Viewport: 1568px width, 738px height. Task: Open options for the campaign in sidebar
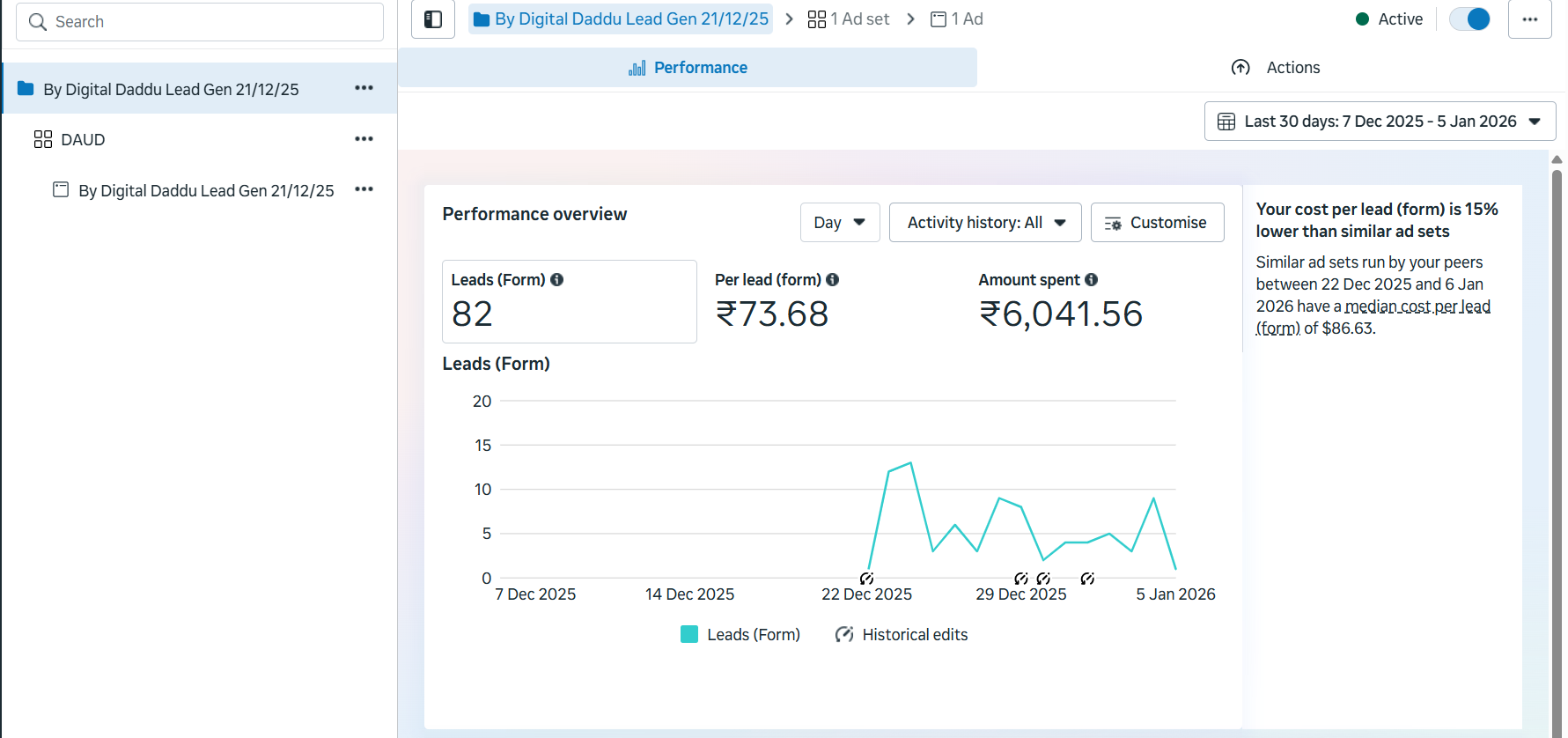pos(364,88)
